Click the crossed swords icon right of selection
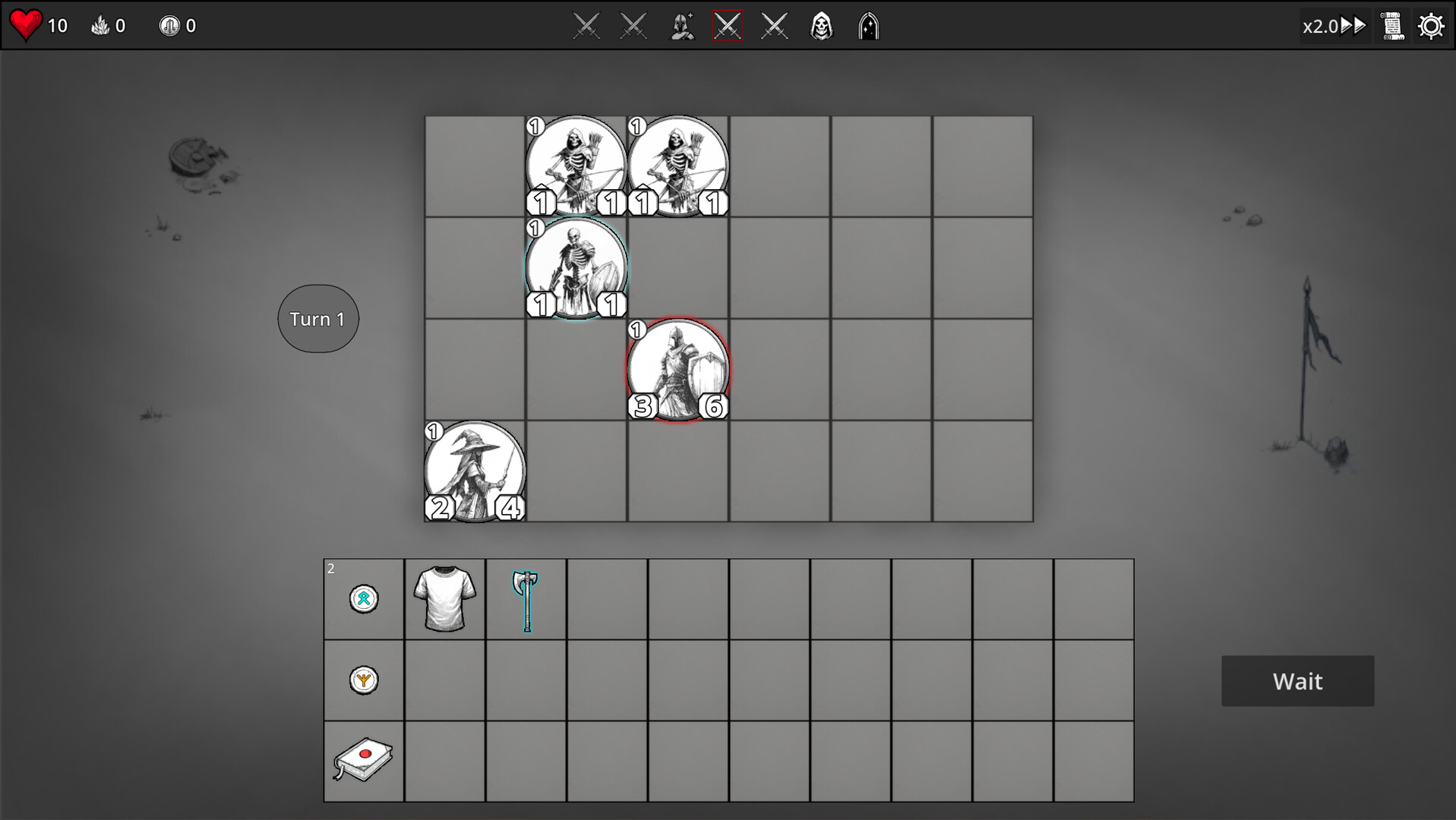The height and width of the screenshot is (820, 1456). tap(774, 26)
